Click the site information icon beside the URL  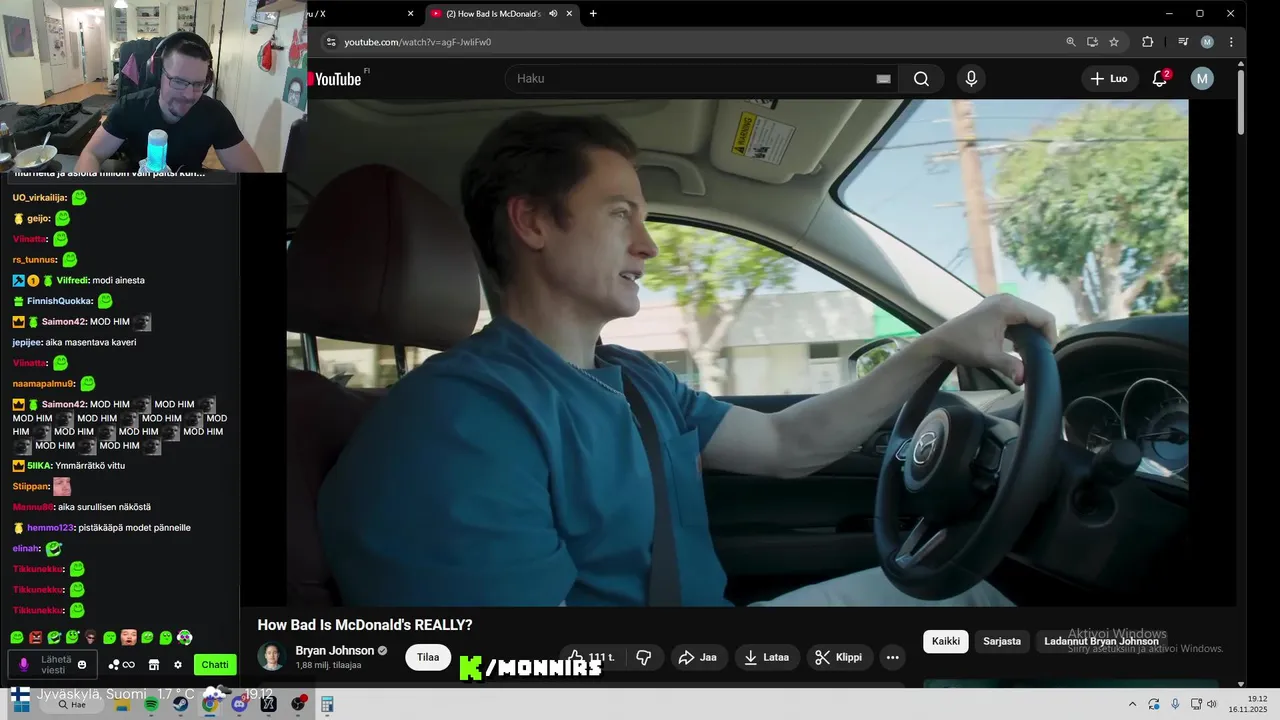tap(331, 42)
